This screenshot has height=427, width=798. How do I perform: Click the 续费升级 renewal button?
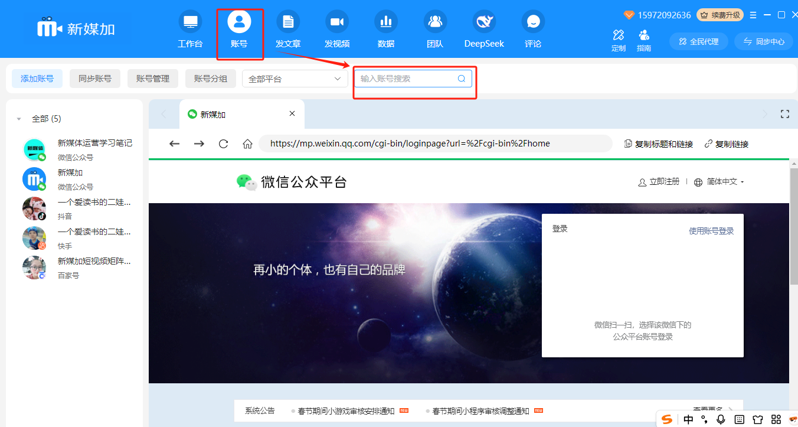720,15
